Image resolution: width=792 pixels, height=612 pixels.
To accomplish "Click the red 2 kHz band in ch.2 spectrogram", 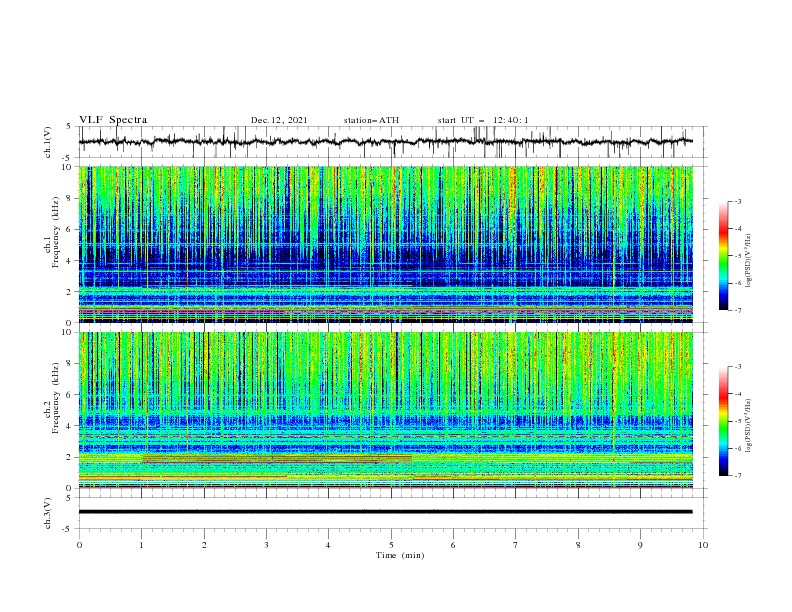I will click(x=277, y=459).
